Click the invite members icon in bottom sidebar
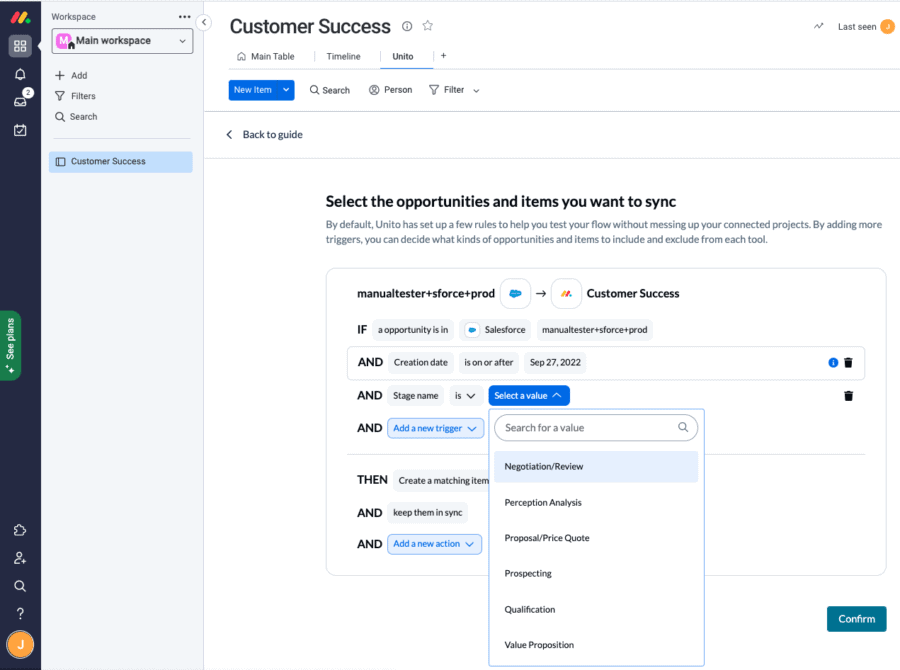The width and height of the screenshot is (900, 670). pyautogui.click(x=19, y=558)
